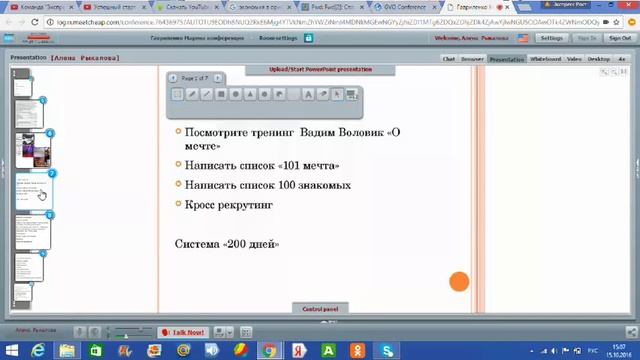Click the Sign Out button
This screenshot has width=640, height=360.
tap(620, 38)
